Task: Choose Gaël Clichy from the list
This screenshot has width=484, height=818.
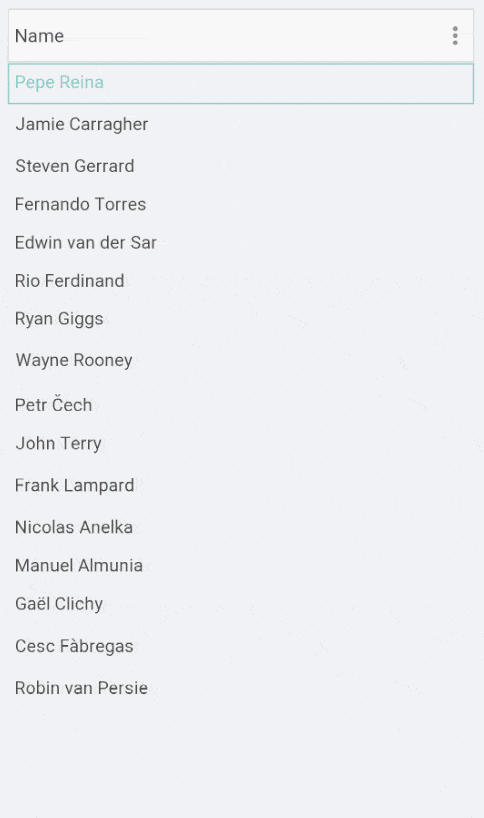Action: (241, 604)
